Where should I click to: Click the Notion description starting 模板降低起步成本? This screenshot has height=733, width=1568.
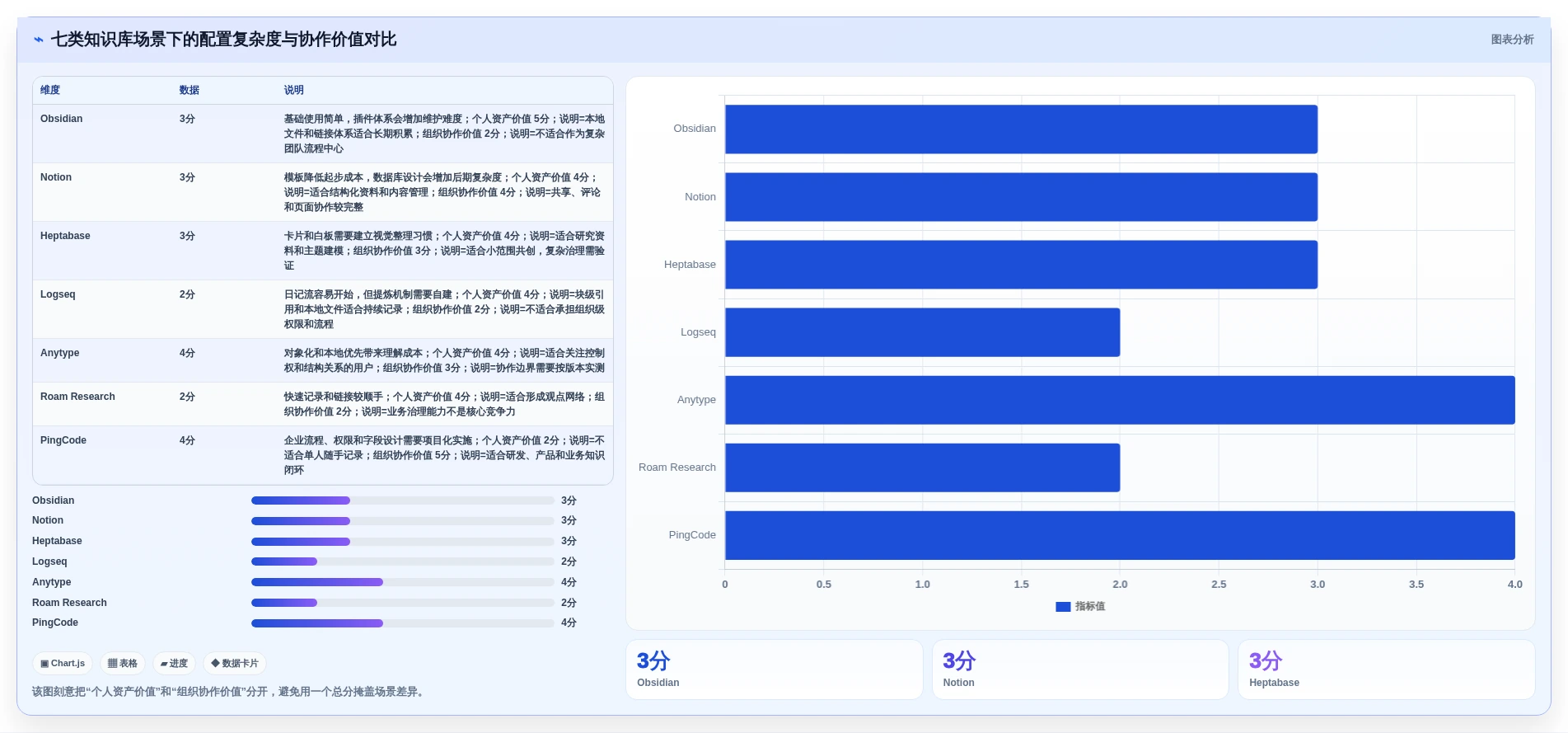(445, 192)
